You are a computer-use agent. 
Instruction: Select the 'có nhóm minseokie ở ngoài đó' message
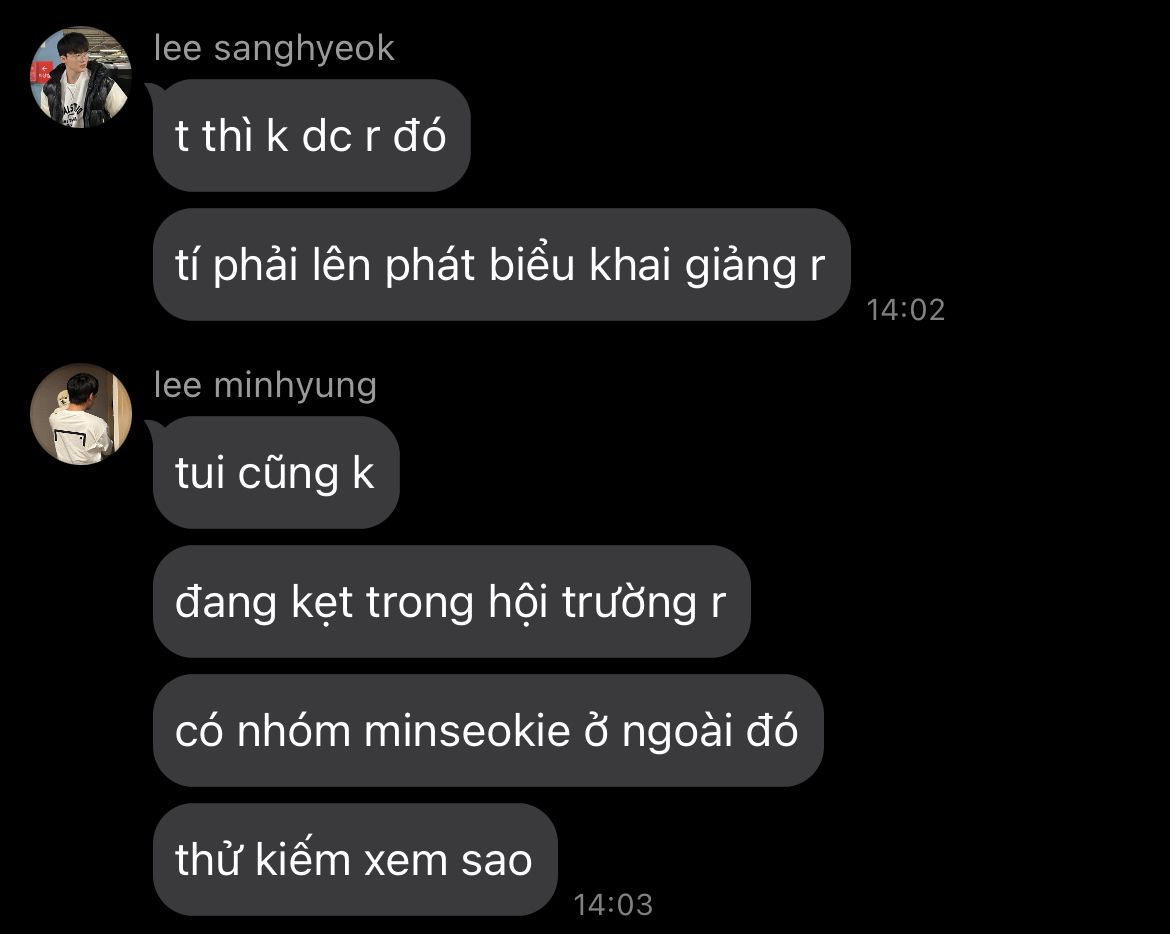point(488,731)
